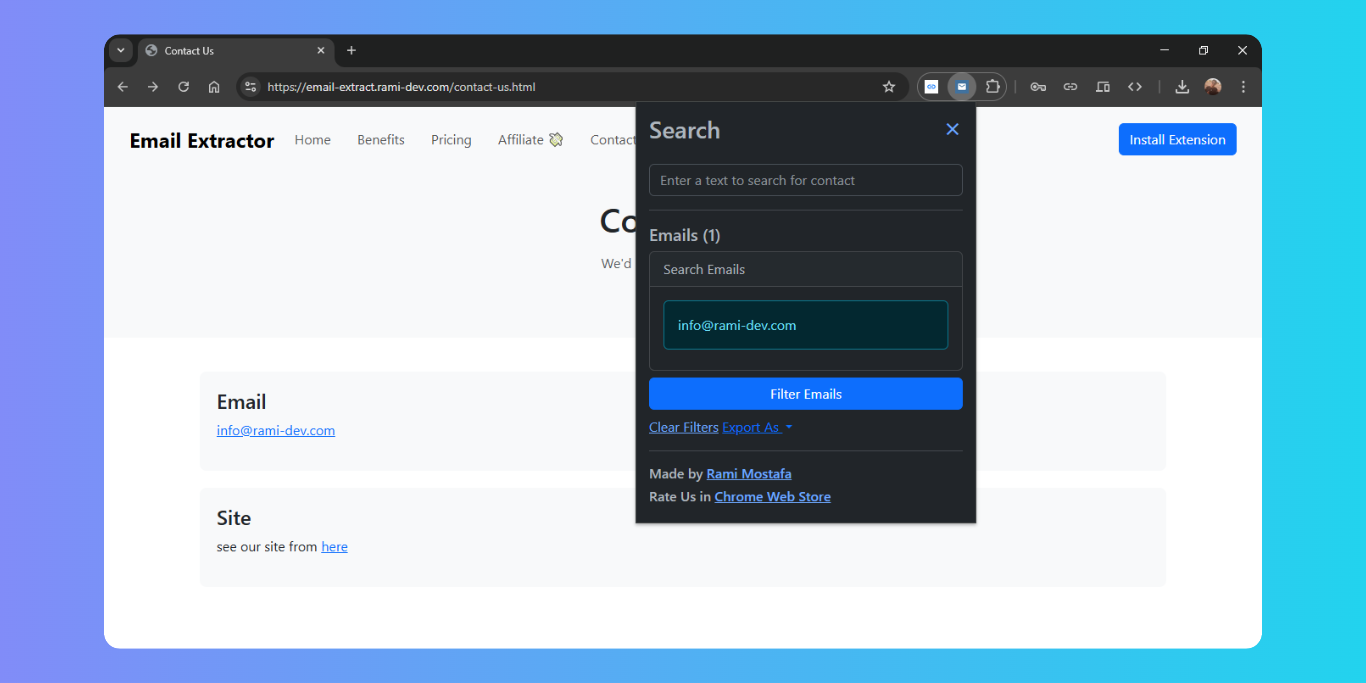This screenshot has width=1366, height=683.
Task: Click the site information icon in address bar
Action: point(251,87)
